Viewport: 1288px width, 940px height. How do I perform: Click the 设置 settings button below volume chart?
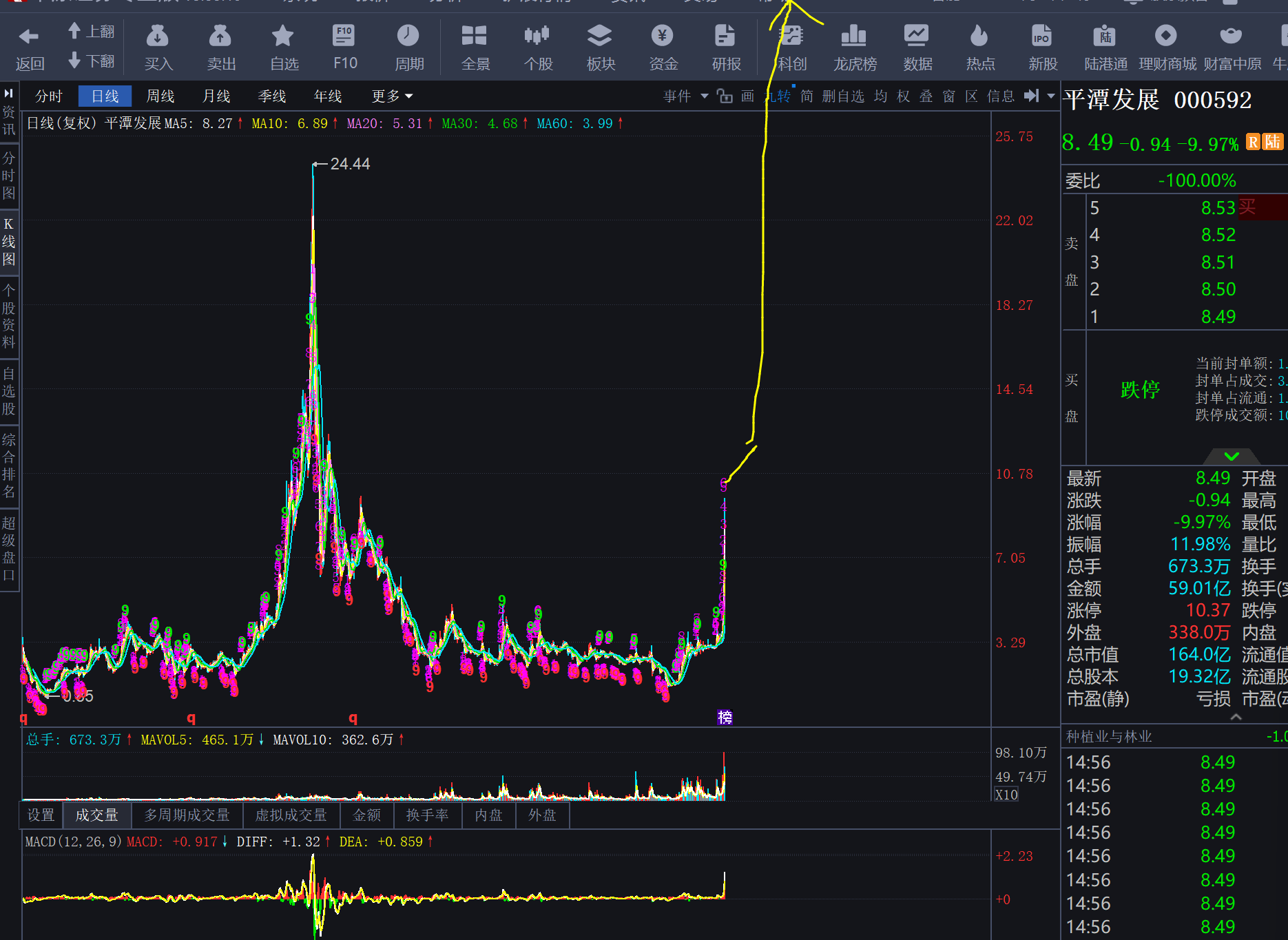click(x=41, y=815)
